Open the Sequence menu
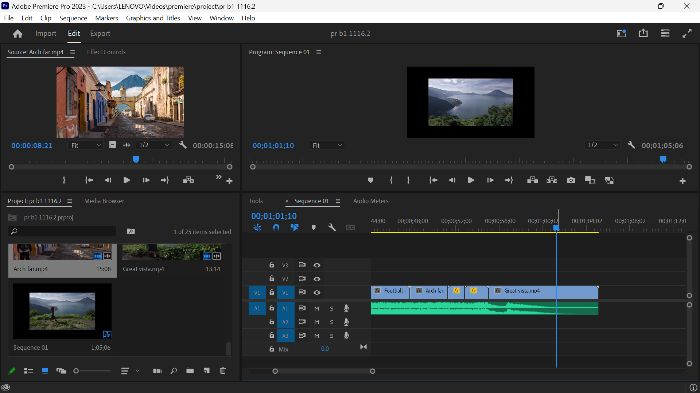 [73, 18]
